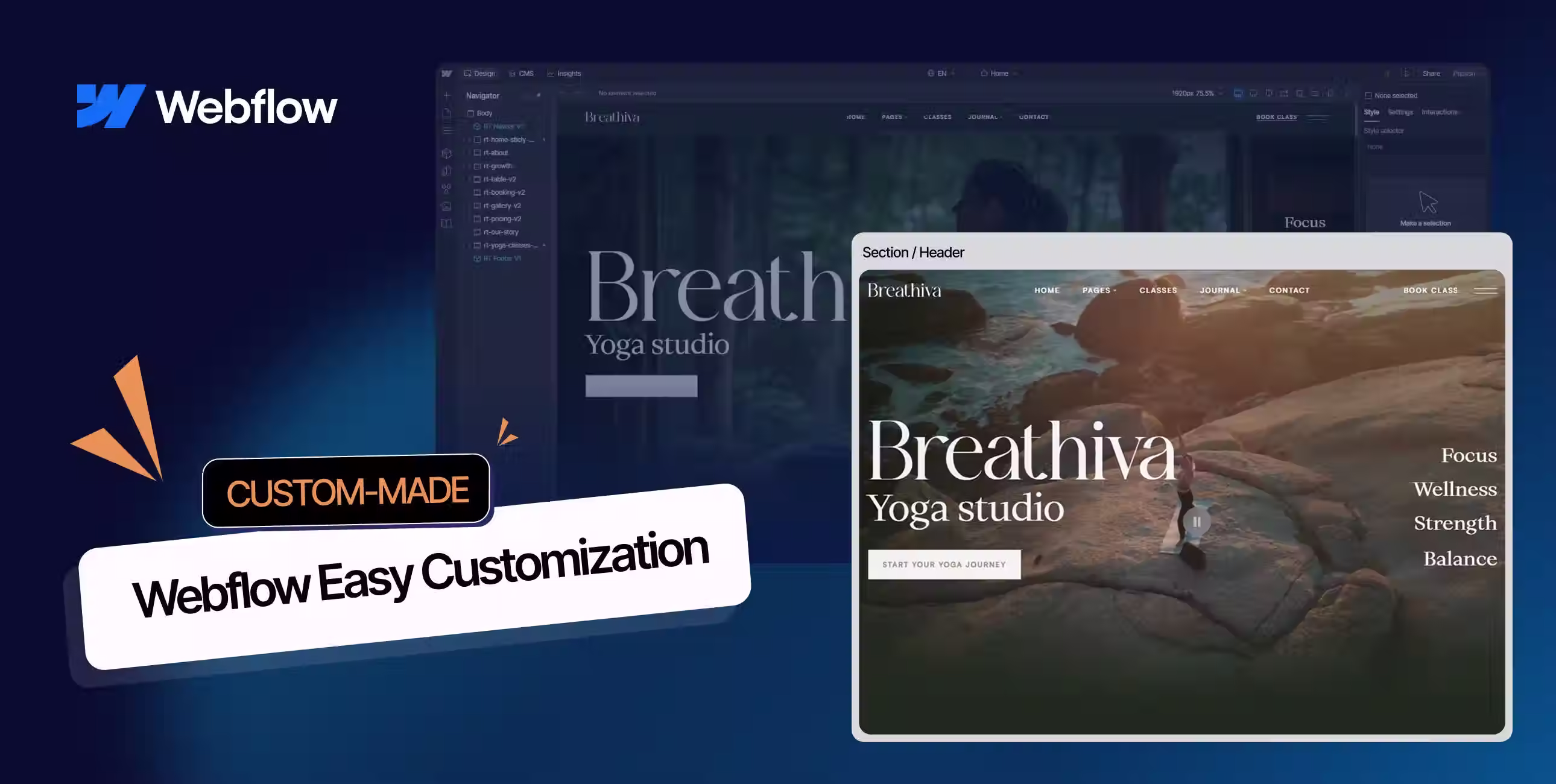Image resolution: width=1556 pixels, height=784 pixels.
Task: Click BOOK CLASS in dimmed Designer canvas
Action: tap(1276, 117)
